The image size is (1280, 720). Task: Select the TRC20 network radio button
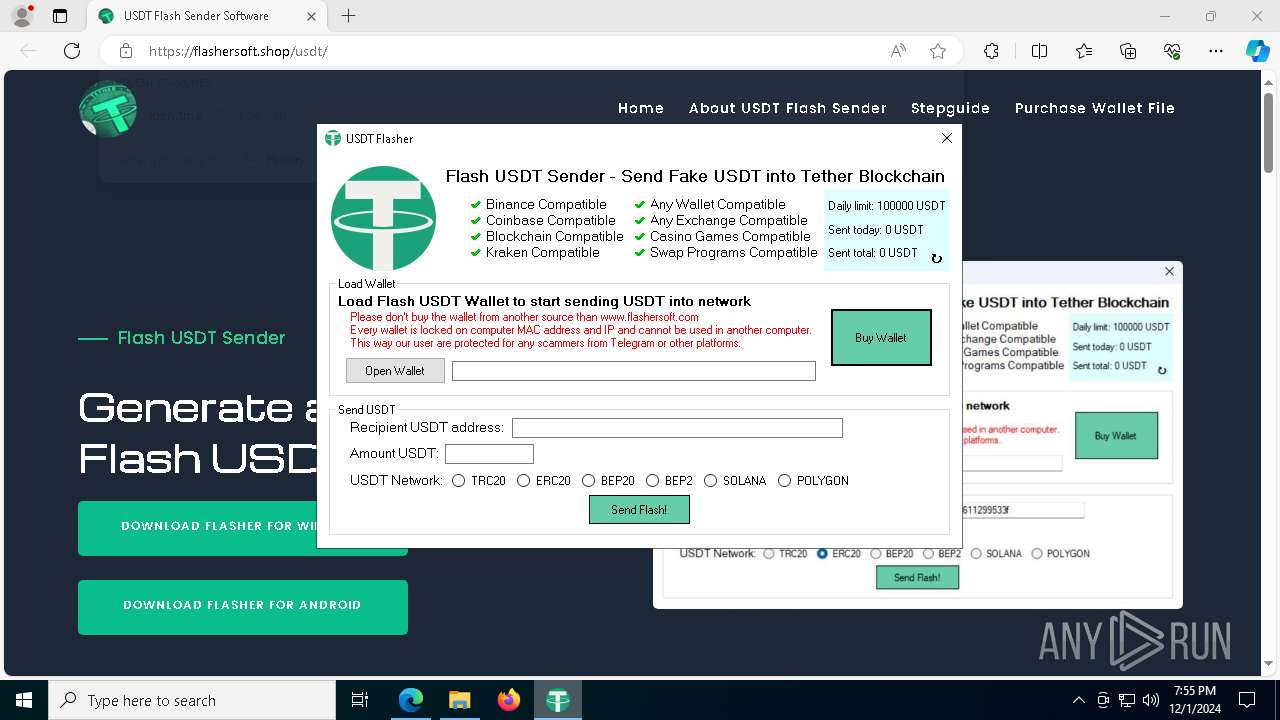458,481
